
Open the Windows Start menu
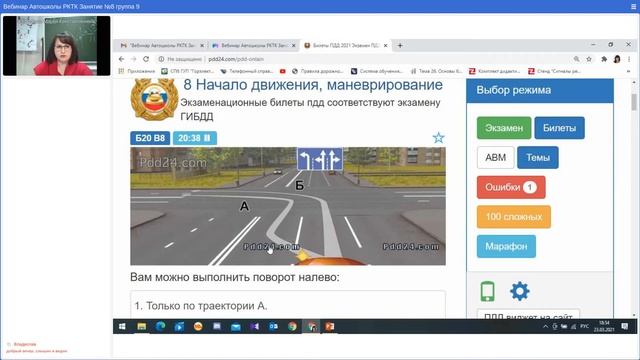(122, 326)
